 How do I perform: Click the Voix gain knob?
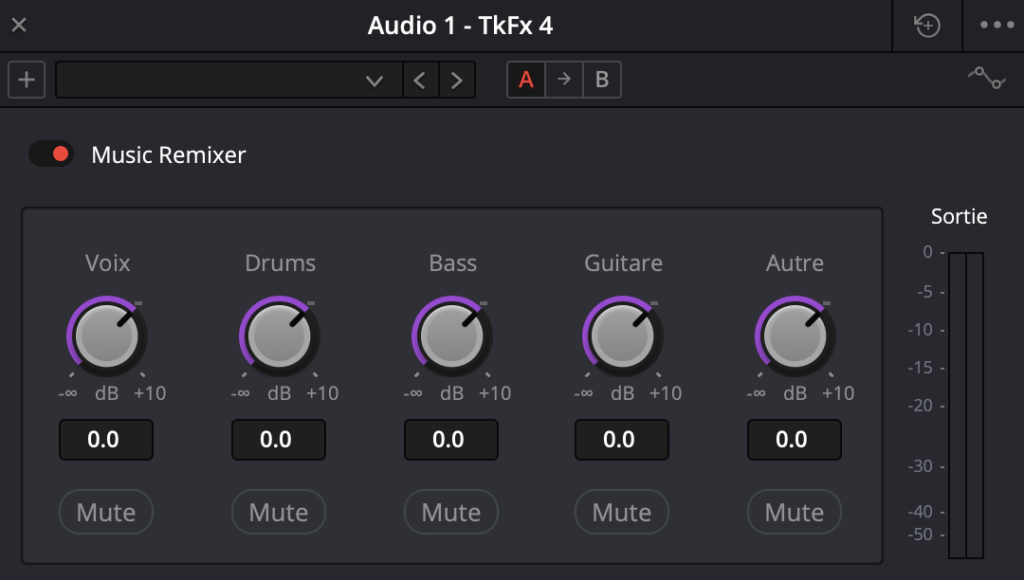[x=106, y=336]
